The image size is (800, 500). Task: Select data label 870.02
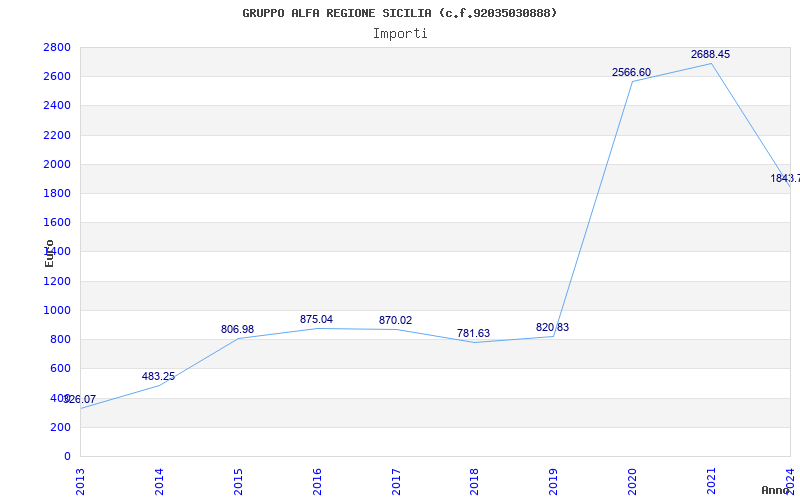coord(395,320)
